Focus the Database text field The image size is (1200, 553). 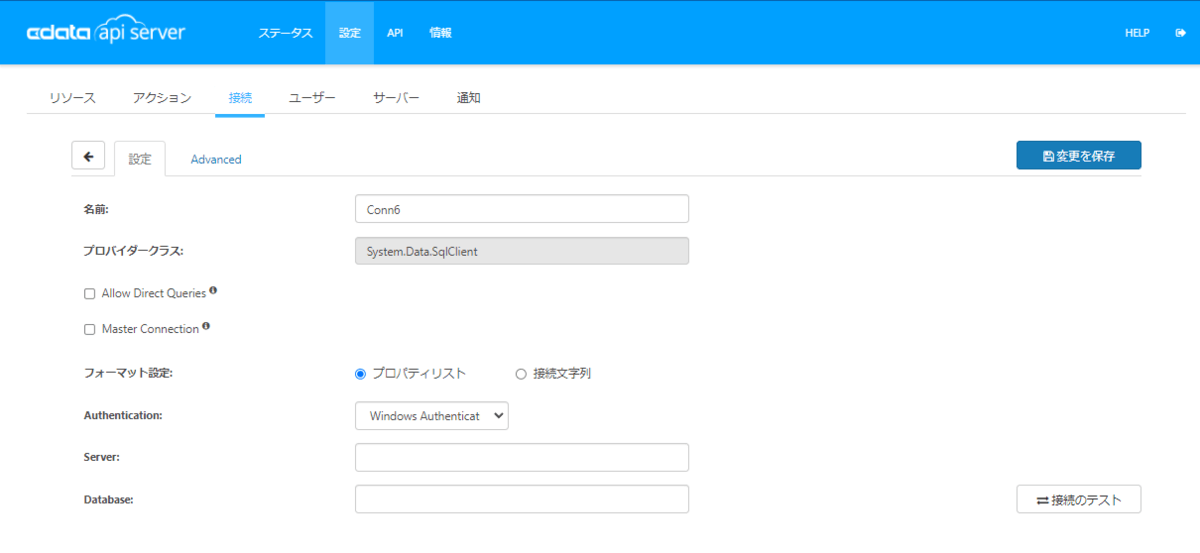pos(521,499)
